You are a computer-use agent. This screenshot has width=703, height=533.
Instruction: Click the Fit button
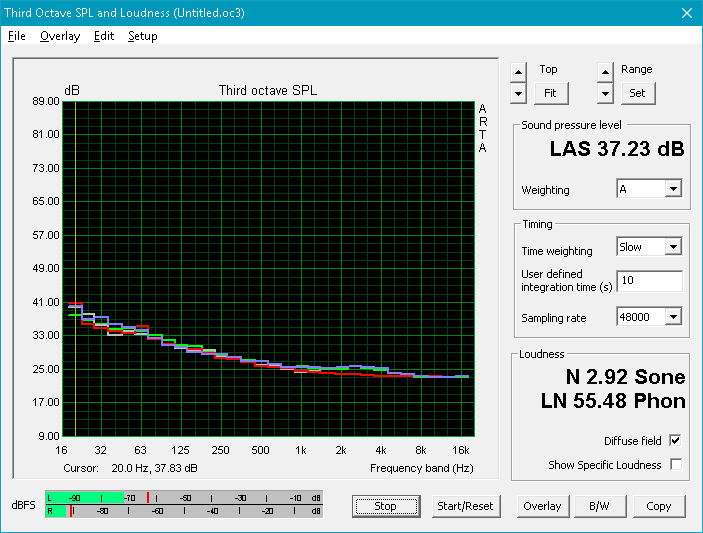click(551, 93)
